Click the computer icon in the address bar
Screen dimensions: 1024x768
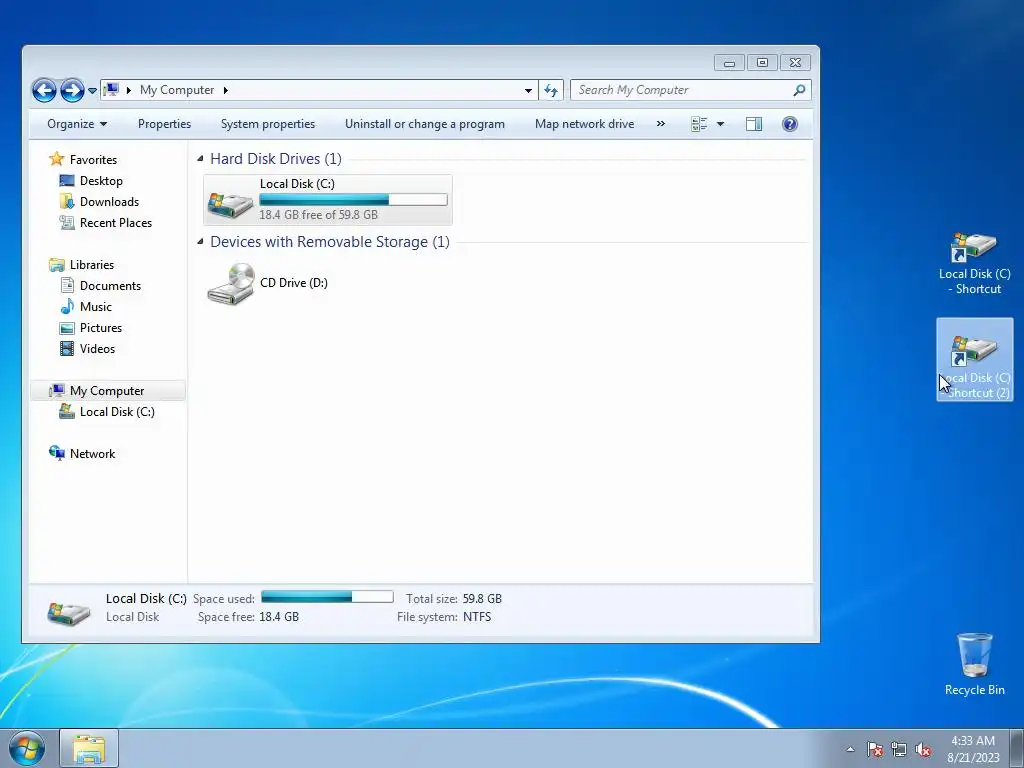[x=112, y=89]
